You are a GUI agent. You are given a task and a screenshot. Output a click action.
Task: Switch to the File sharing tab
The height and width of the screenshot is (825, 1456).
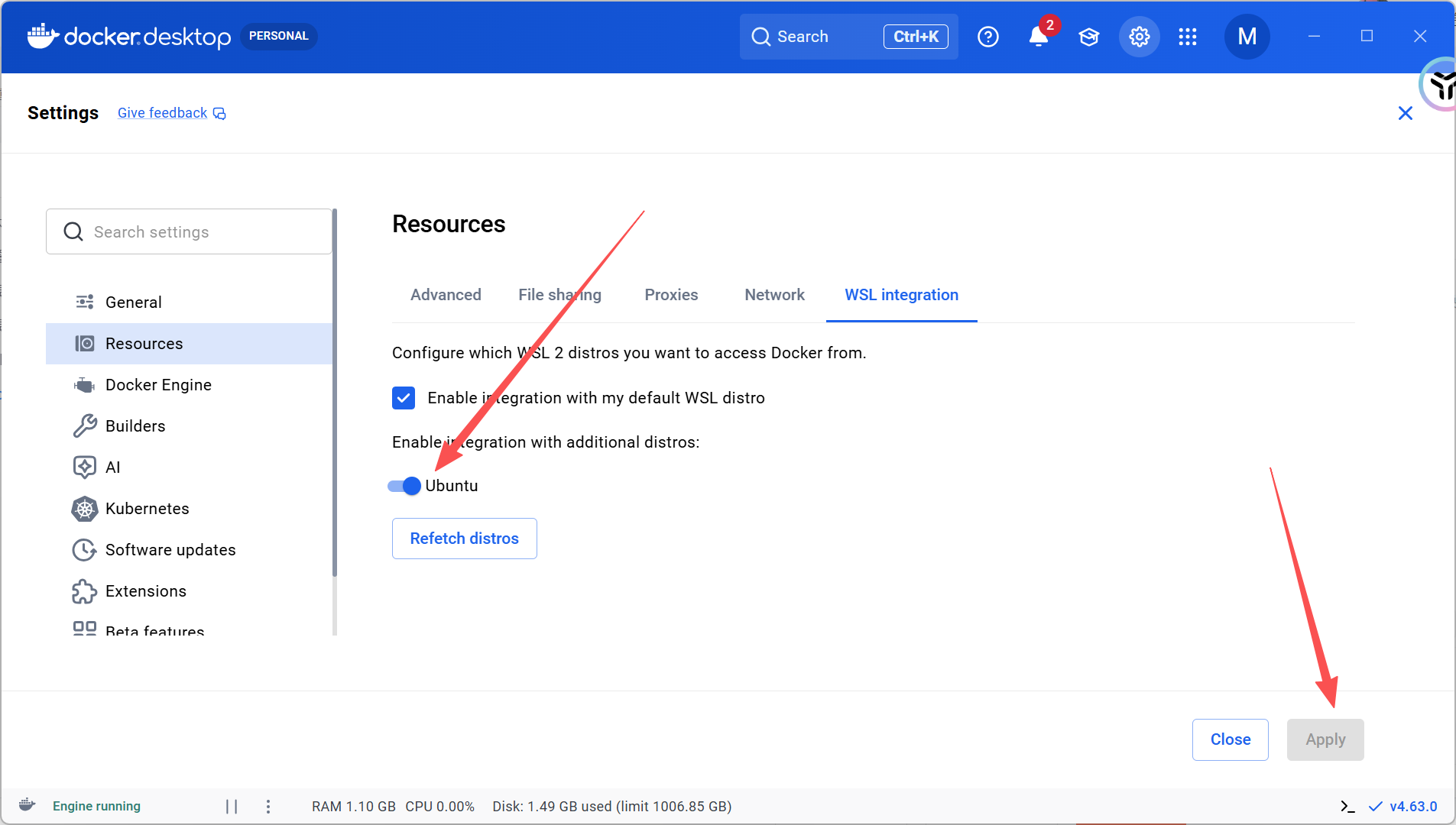click(559, 295)
